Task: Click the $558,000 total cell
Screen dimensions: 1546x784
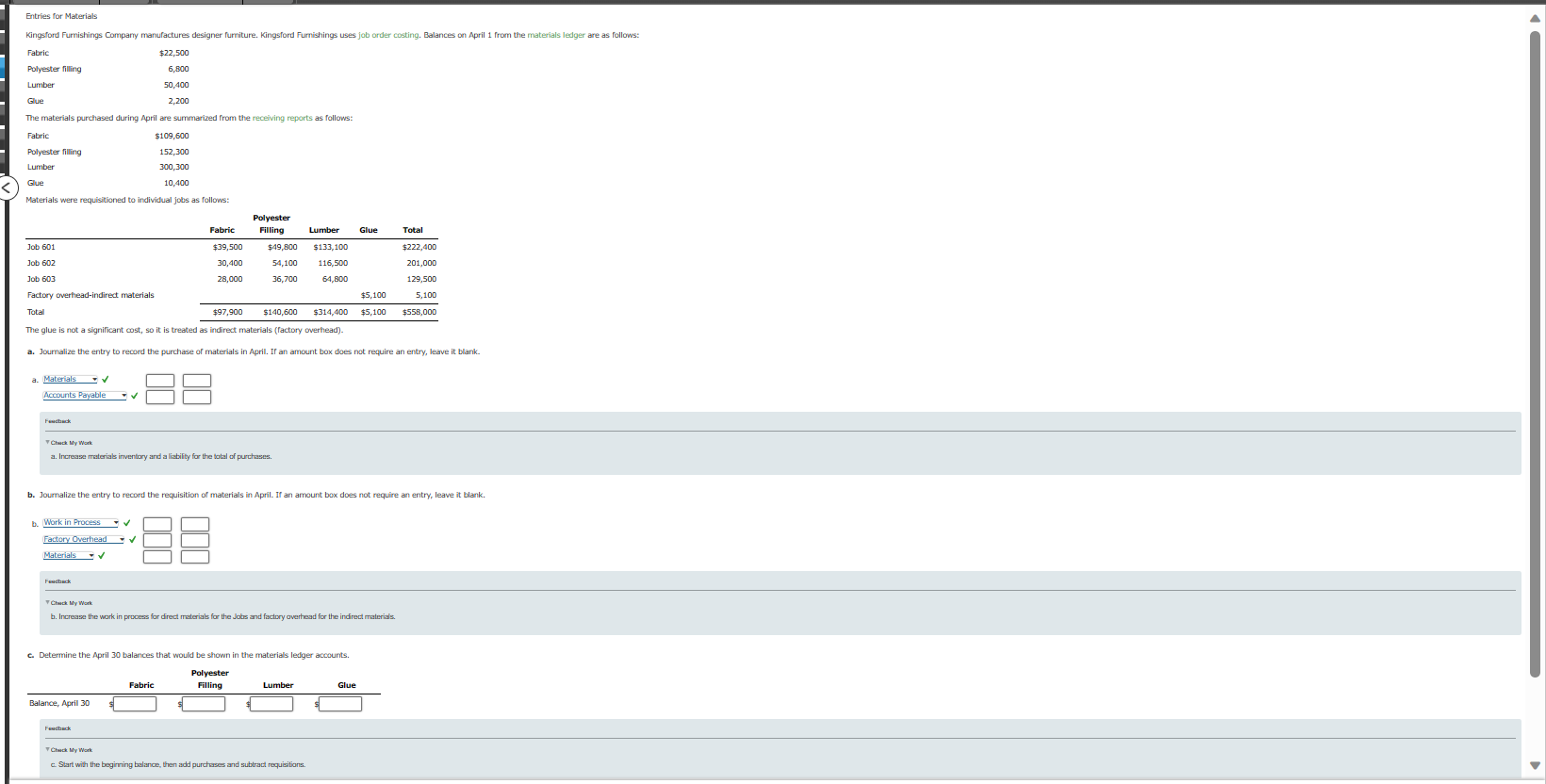Action: coord(419,312)
